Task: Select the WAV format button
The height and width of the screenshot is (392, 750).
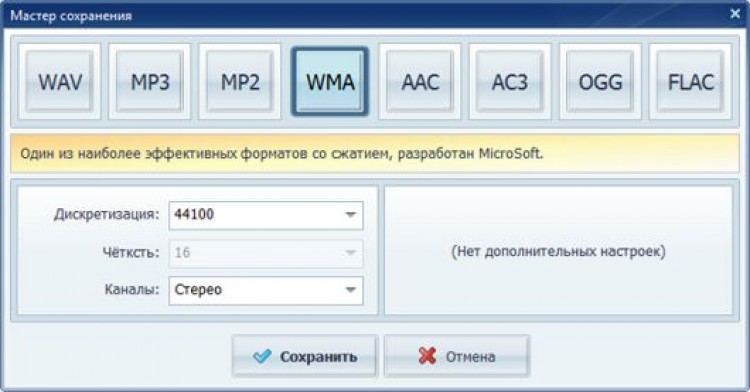Action: pos(60,82)
